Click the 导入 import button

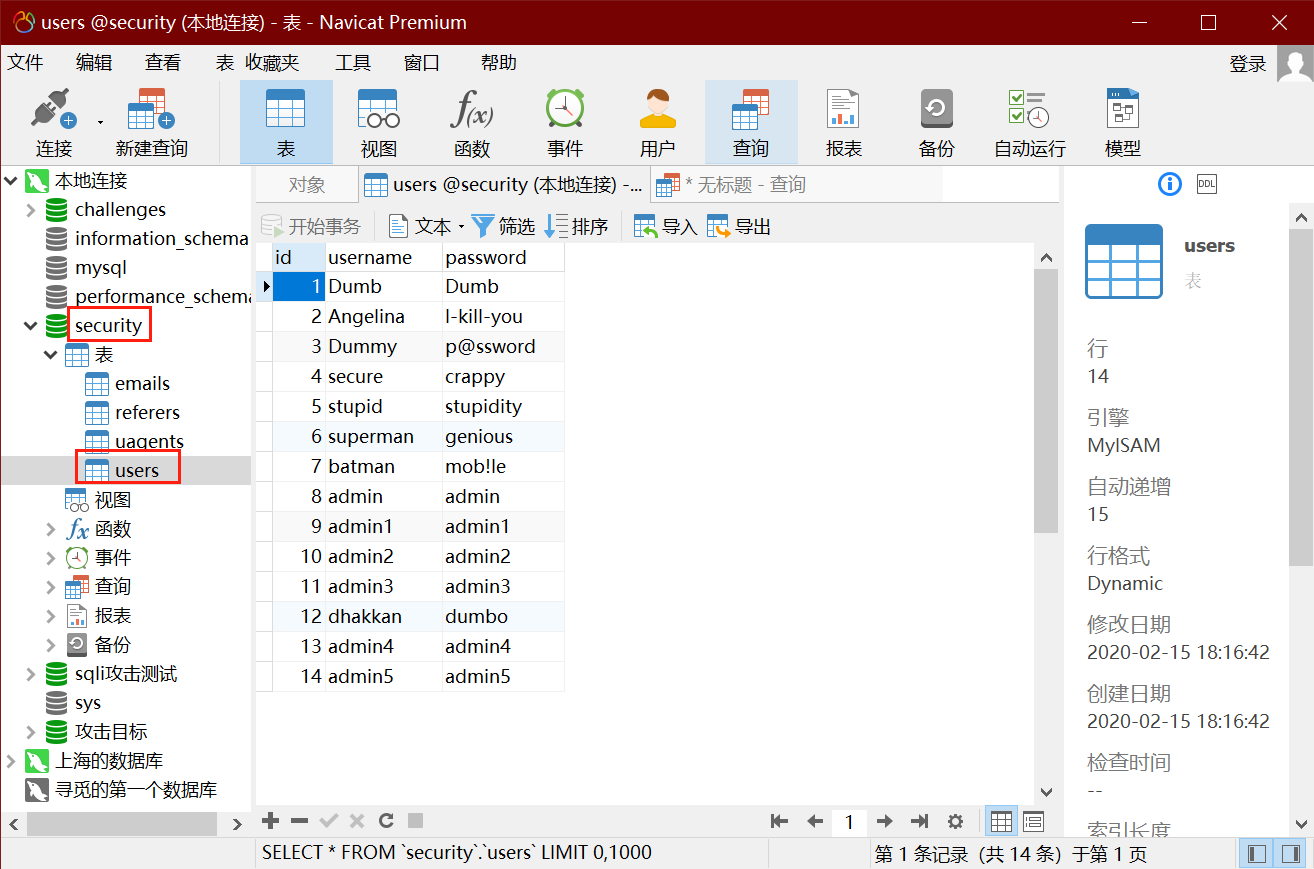pyautogui.click(x=666, y=227)
